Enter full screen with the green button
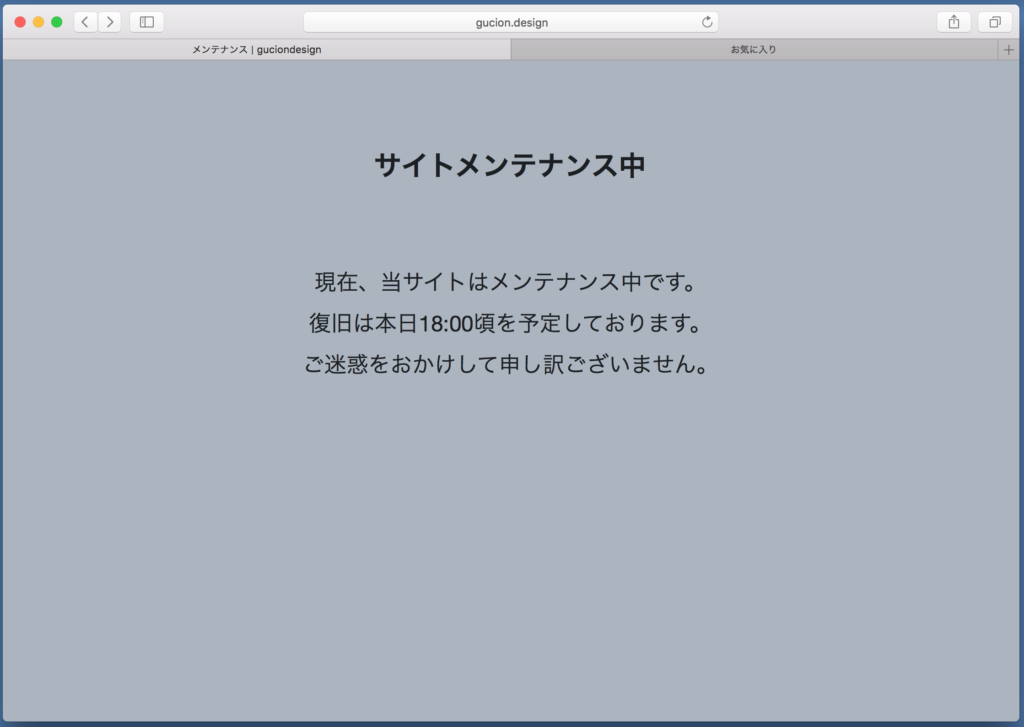This screenshot has height=727, width=1024. [57, 22]
